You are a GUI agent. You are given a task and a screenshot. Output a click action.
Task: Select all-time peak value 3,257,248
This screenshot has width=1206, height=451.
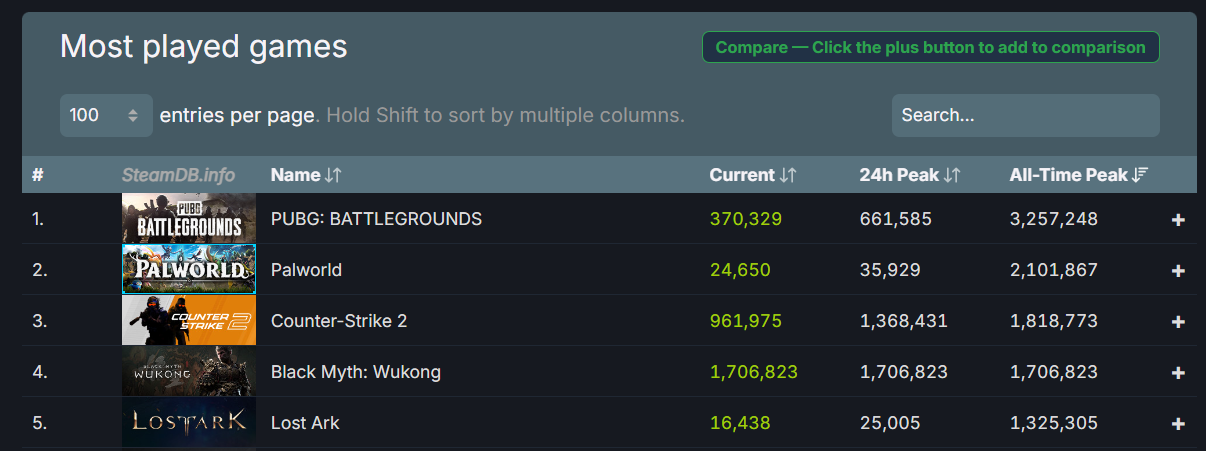click(1054, 219)
